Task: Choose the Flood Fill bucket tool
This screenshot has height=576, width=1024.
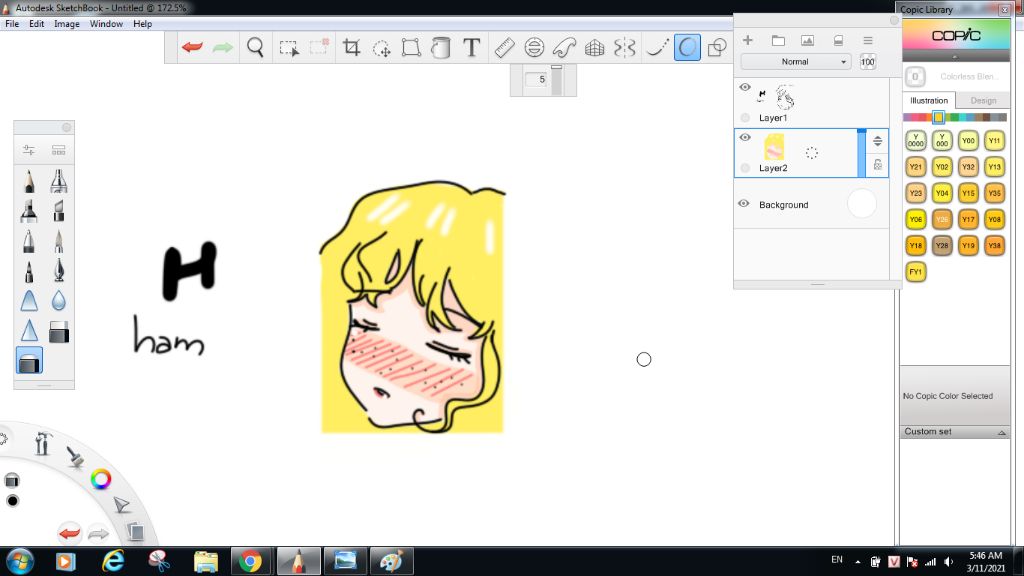Action: click(441, 48)
